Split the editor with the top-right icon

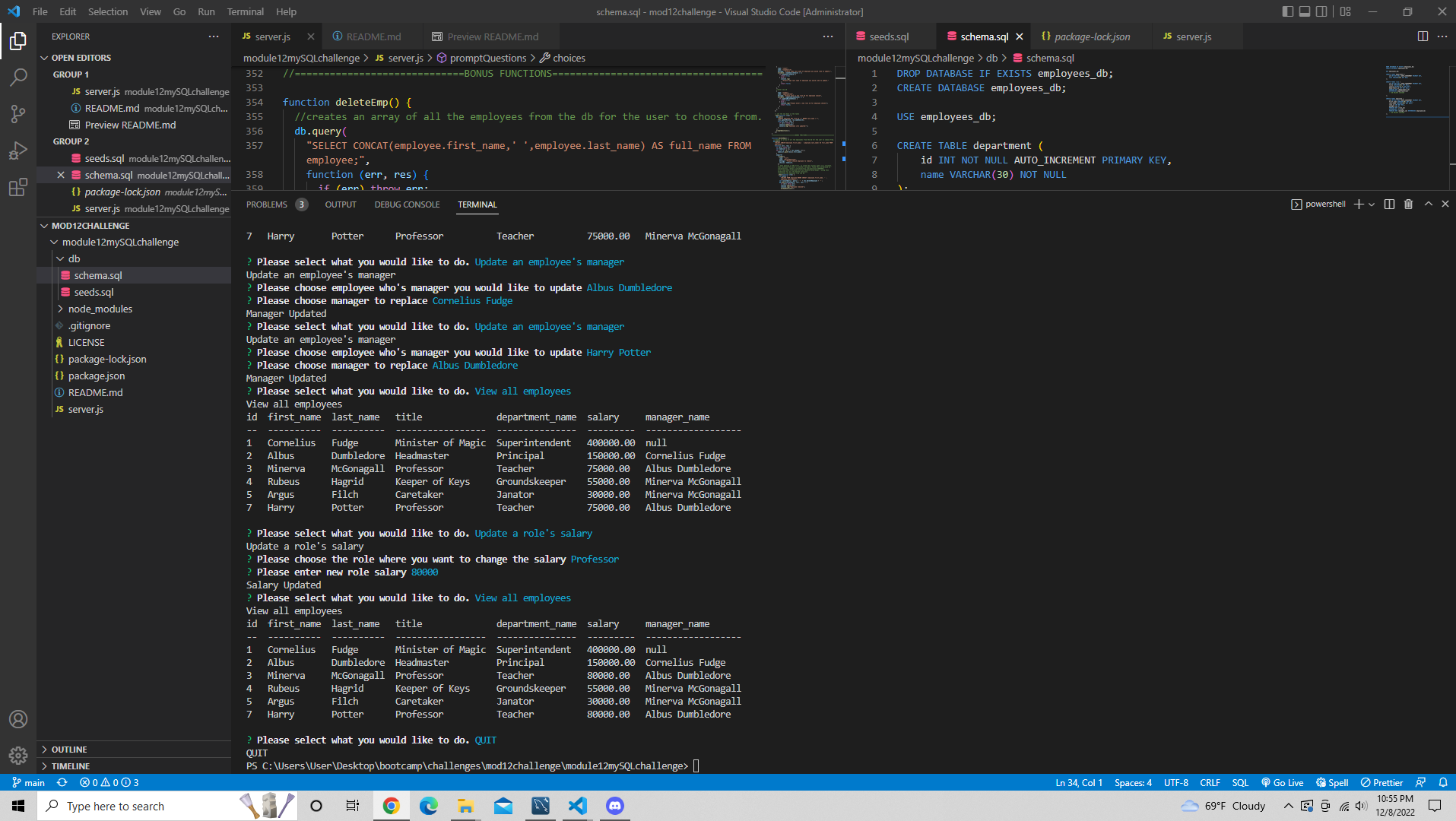1421,36
